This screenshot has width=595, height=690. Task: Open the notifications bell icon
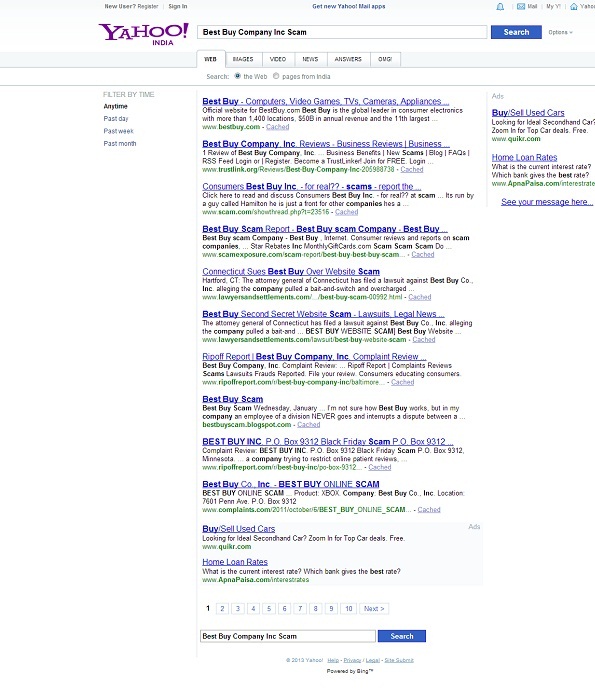coord(500,7)
